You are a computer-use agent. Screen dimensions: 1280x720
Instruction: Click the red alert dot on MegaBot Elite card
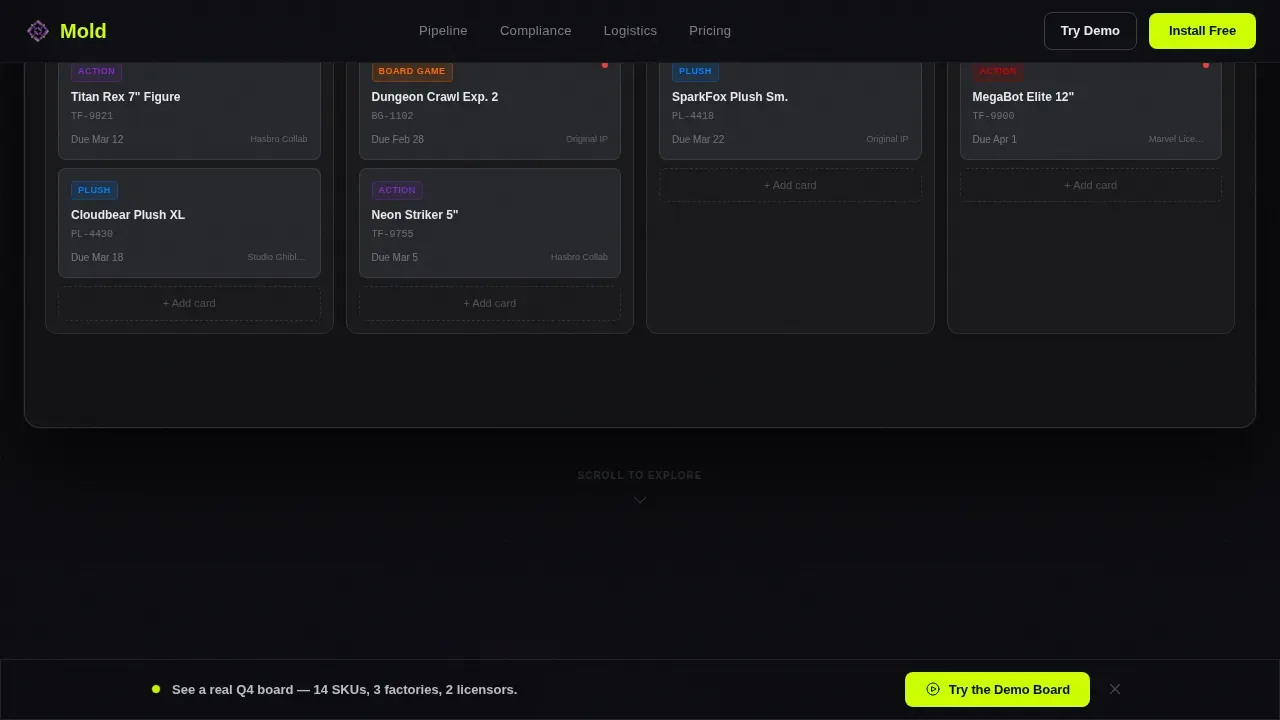1206,65
